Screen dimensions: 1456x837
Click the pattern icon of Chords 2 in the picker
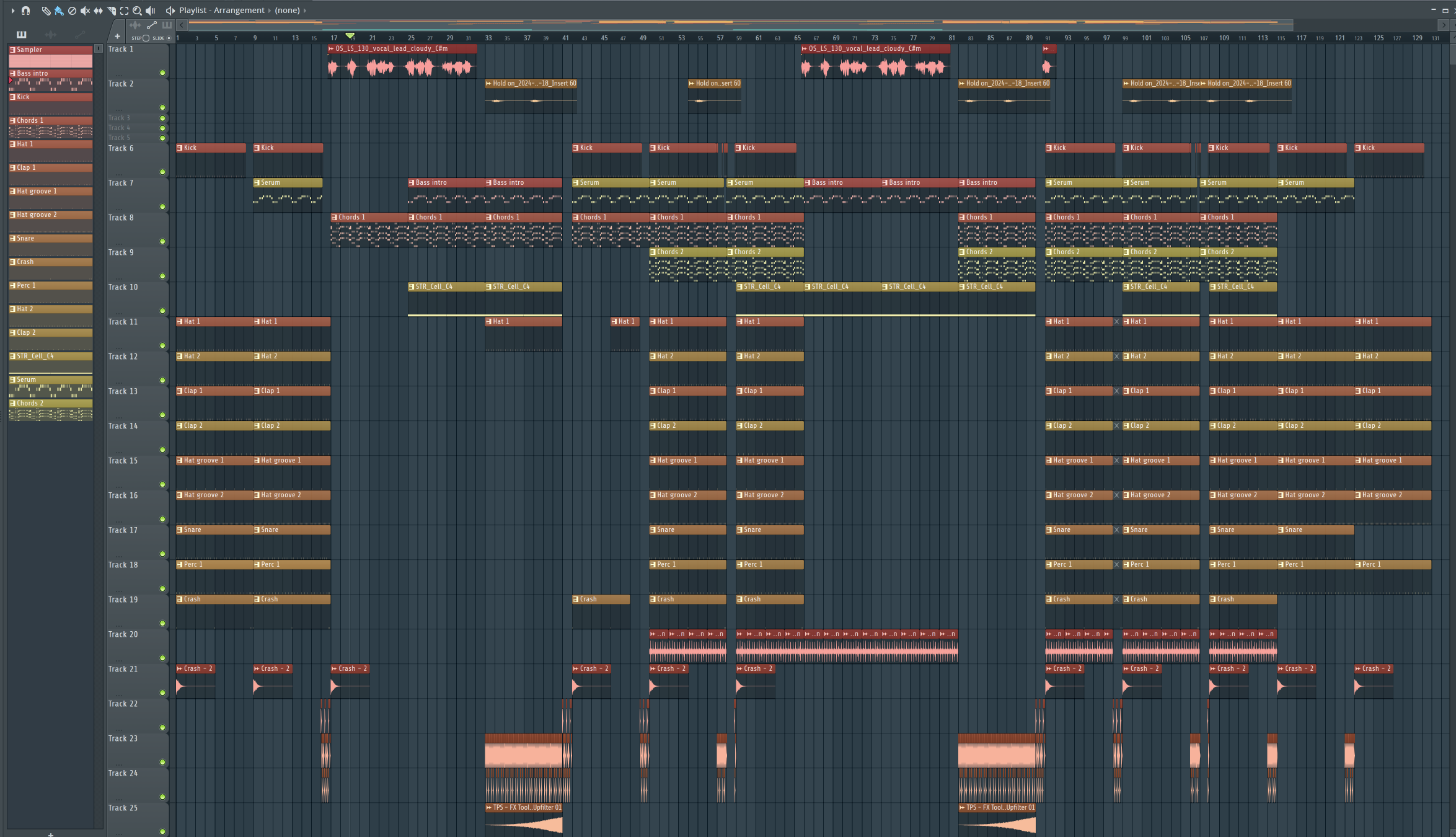pos(12,403)
